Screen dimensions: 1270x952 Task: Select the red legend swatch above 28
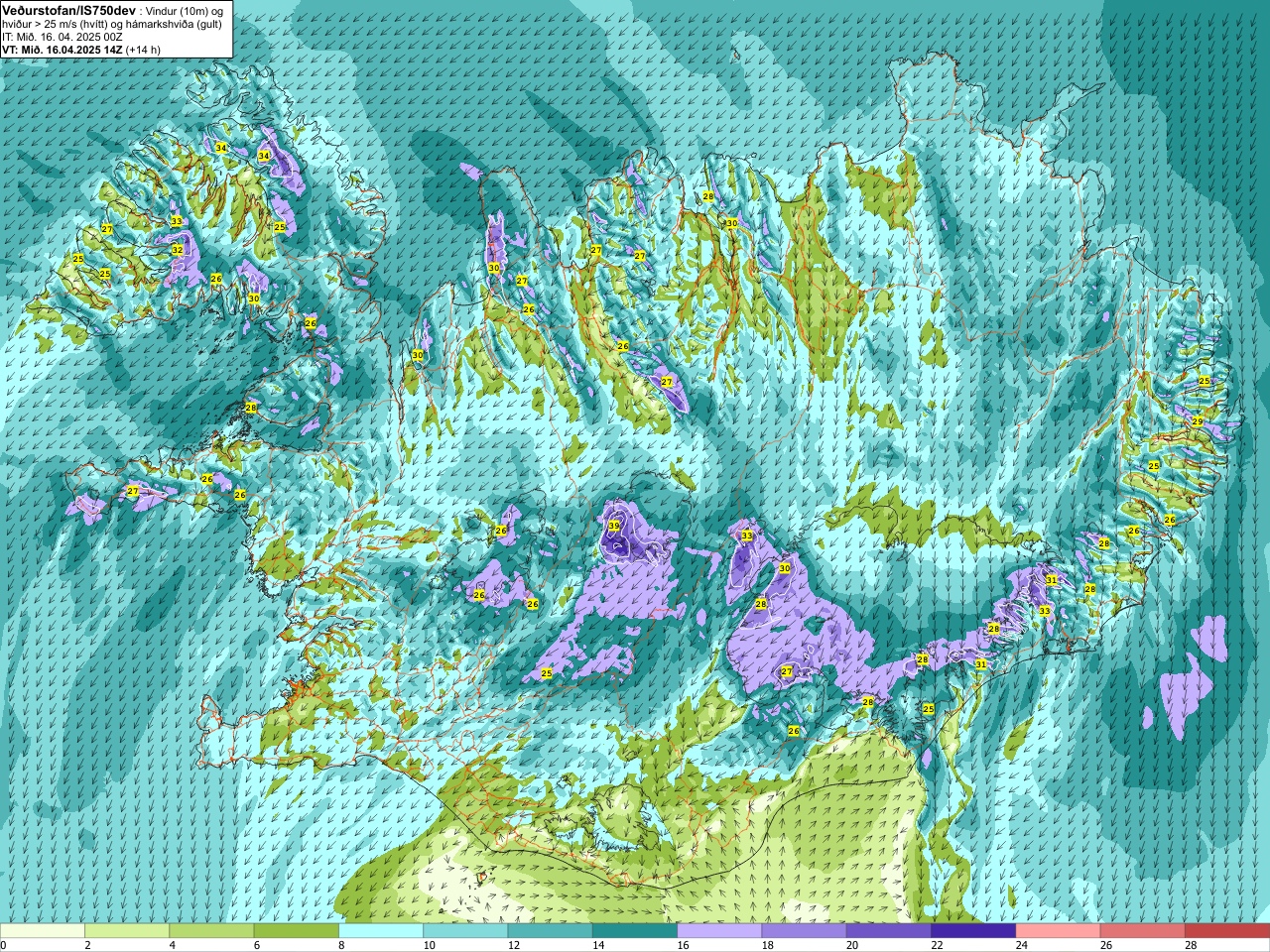[x=1227, y=931]
